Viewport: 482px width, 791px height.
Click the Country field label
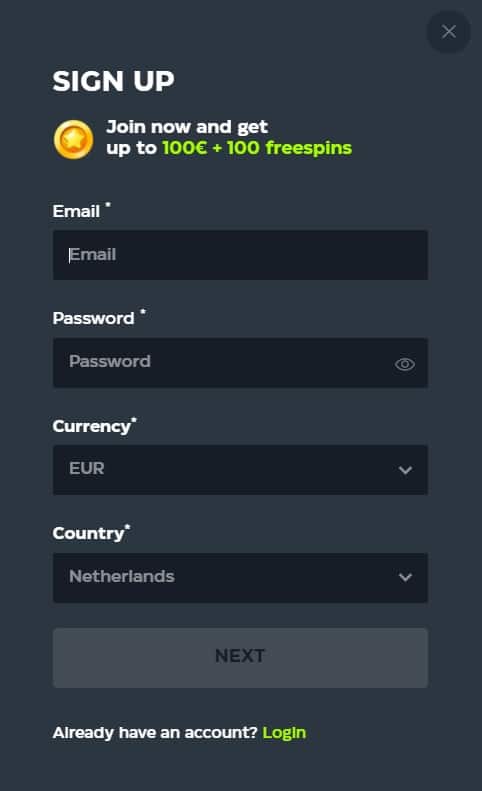pos(88,533)
